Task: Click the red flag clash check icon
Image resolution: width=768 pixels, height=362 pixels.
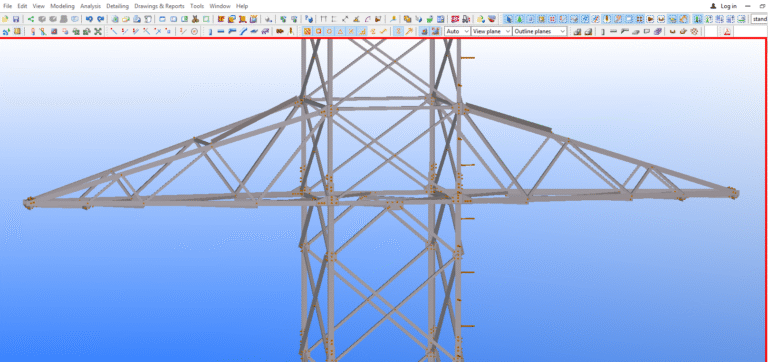Action: tap(455, 19)
